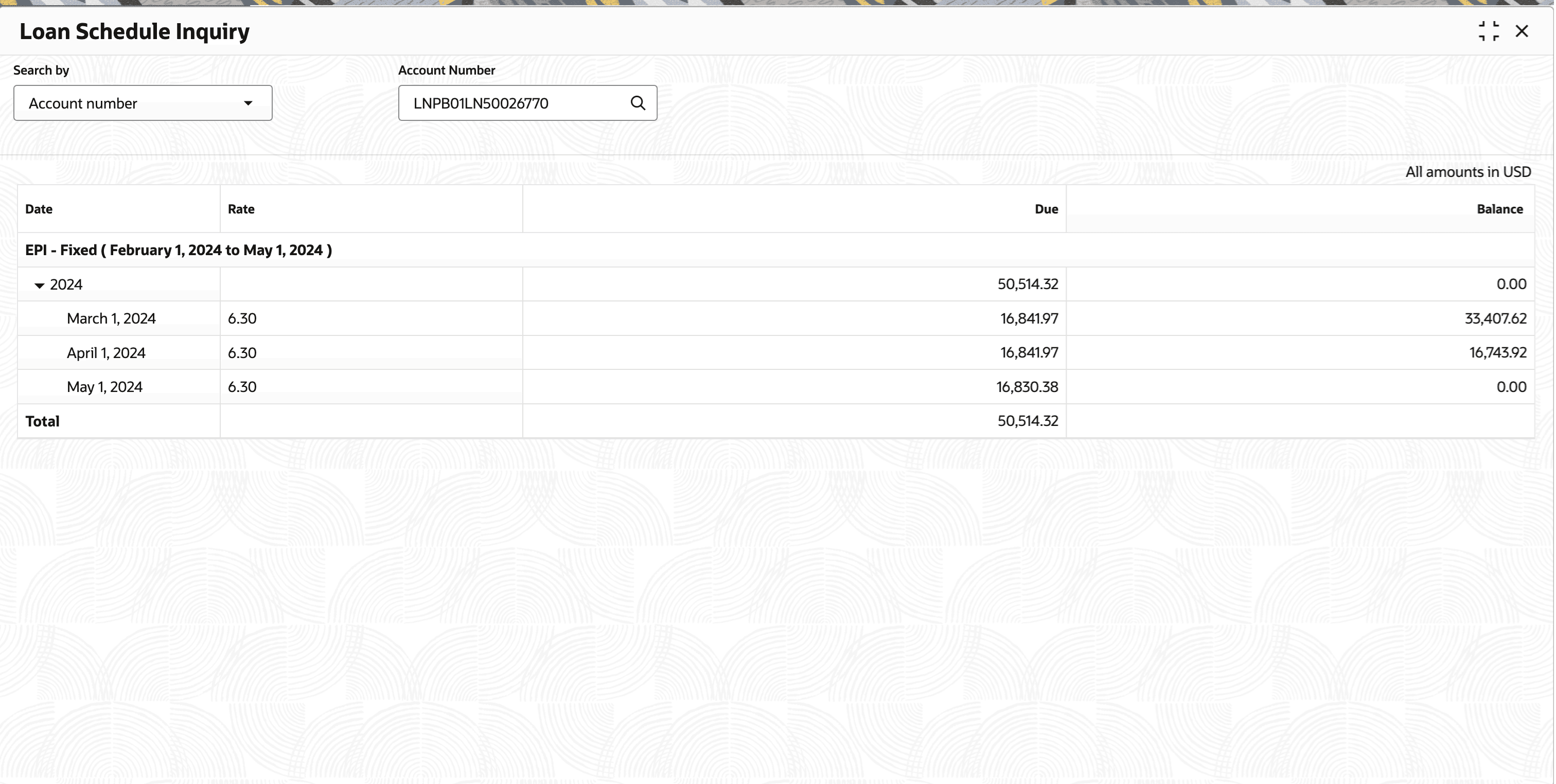This screenshot has height=784, width=1556.
Task: Collapse the 2024 year row
Action: [39, 285]
